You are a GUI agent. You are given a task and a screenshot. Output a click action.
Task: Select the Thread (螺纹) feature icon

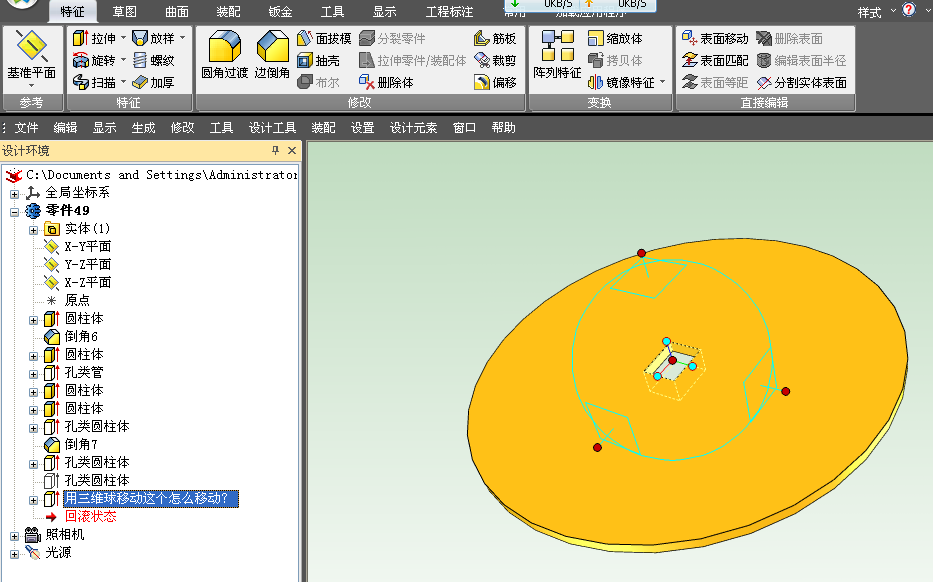(140, 61)
